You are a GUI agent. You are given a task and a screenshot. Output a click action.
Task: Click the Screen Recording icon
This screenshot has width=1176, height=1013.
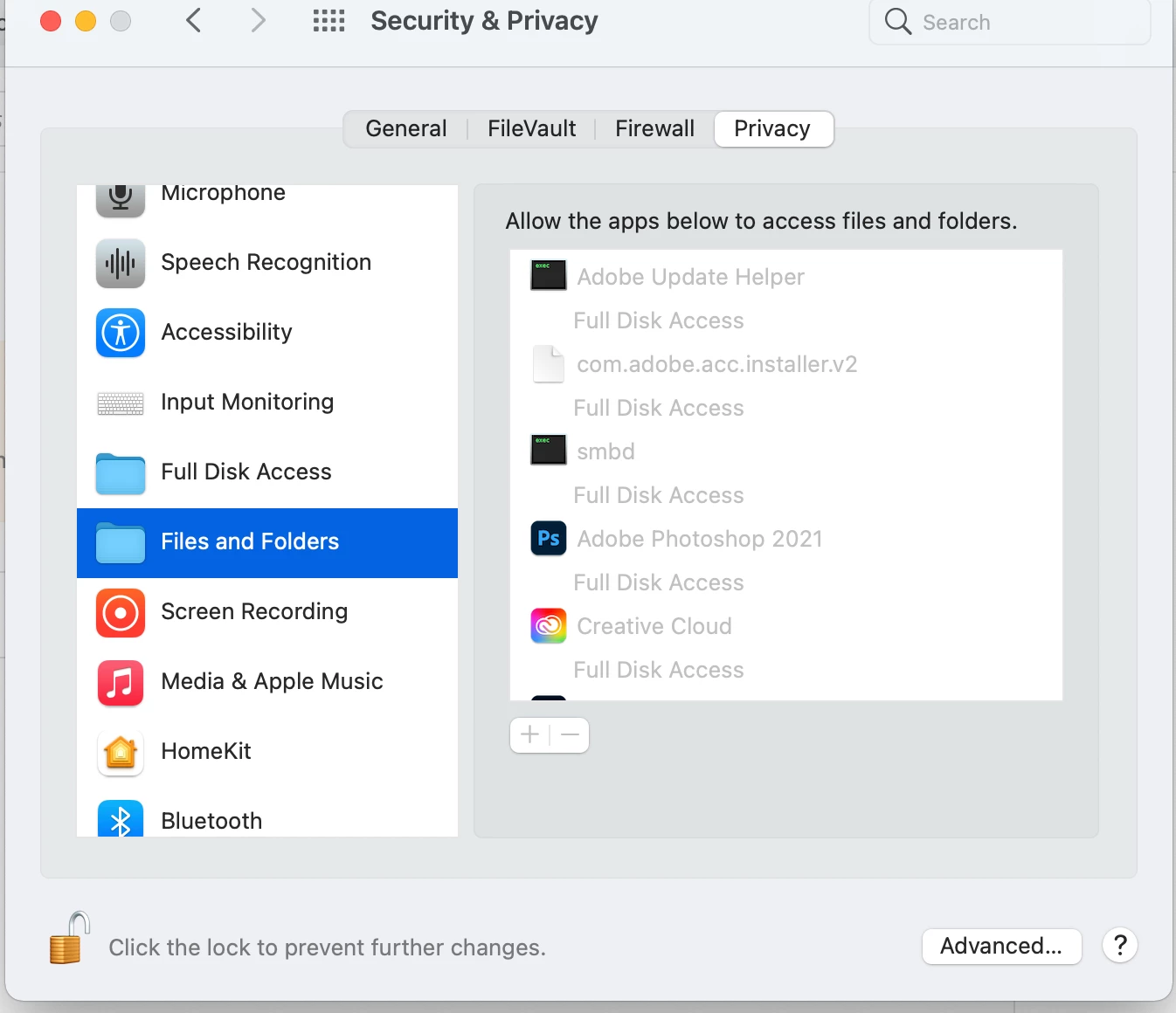coord(121,613)
